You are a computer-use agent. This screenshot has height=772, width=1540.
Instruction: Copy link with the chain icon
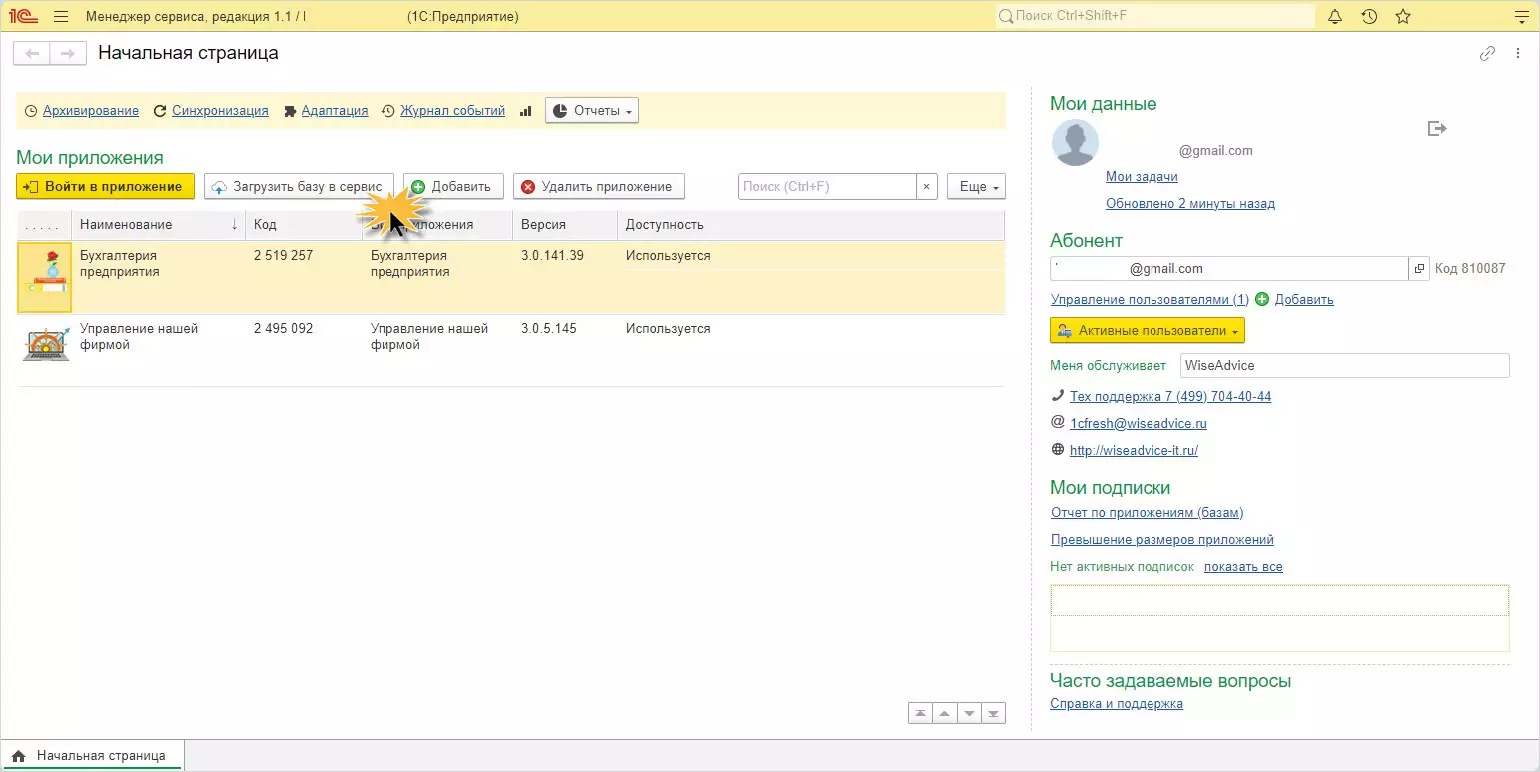tap(1488, 54)
